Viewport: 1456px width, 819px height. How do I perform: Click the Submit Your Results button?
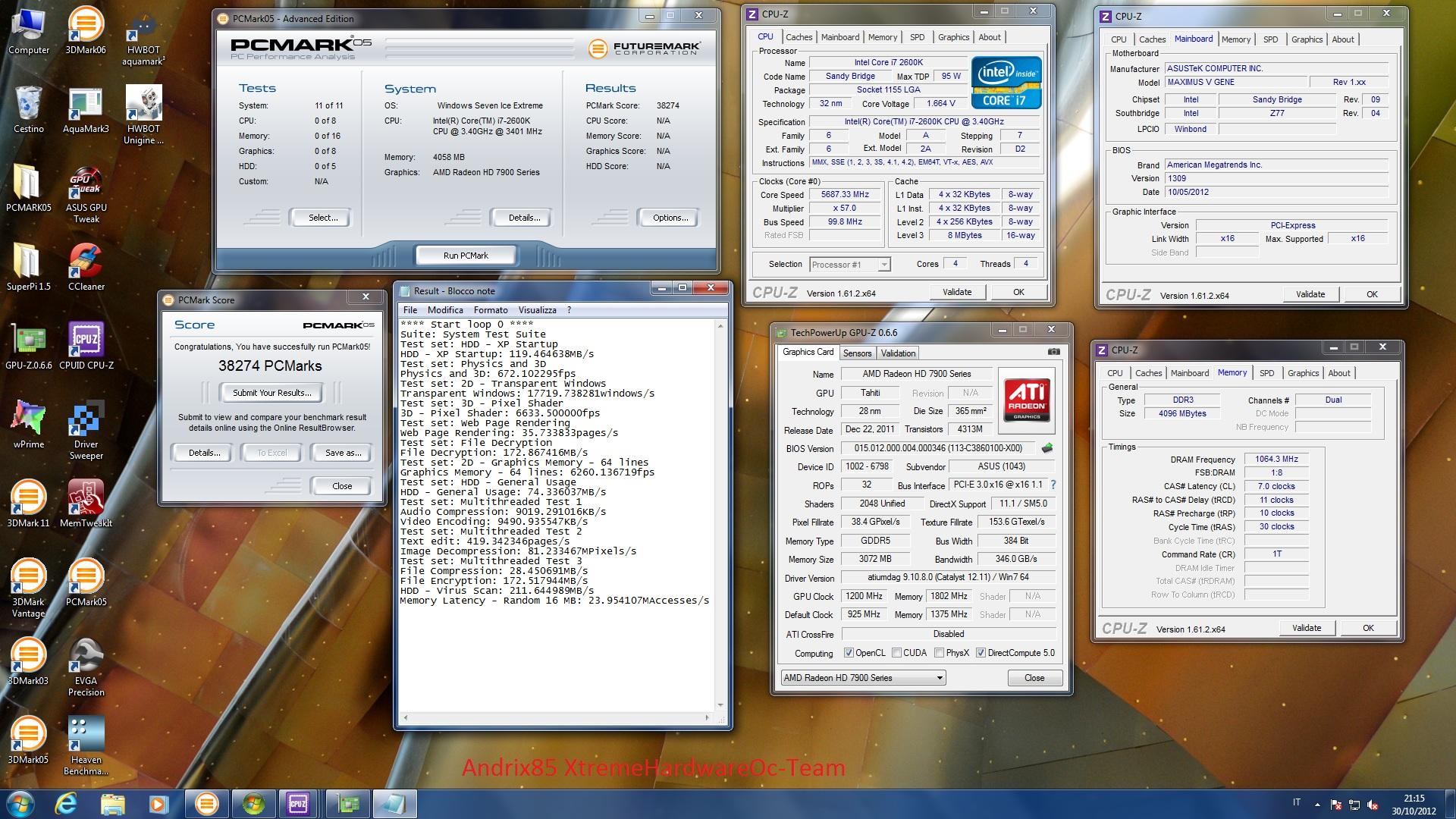pyautogui.click(x=271, y=393)
